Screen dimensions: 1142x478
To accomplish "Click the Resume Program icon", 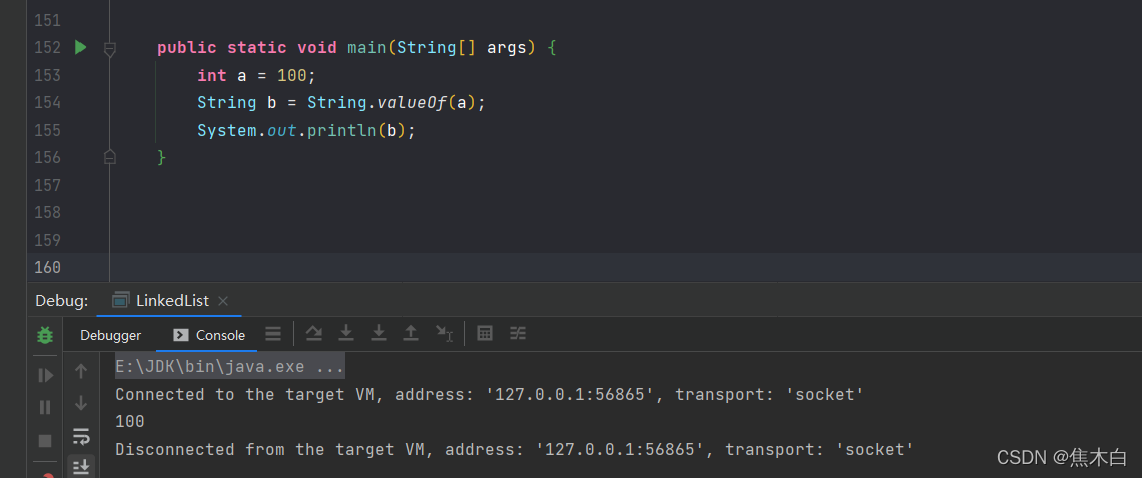I will click(x=45, y=375).
